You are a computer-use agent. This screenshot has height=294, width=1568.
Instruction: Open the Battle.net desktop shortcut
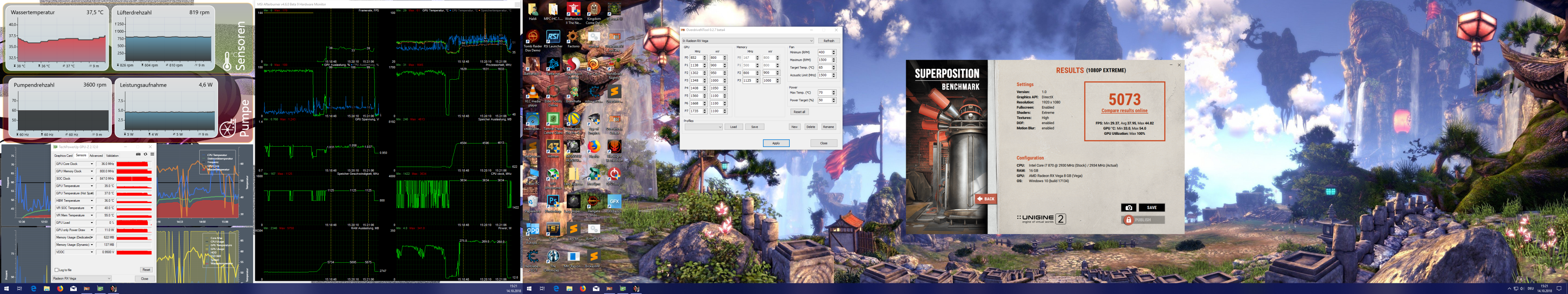(x=553, y=66)
